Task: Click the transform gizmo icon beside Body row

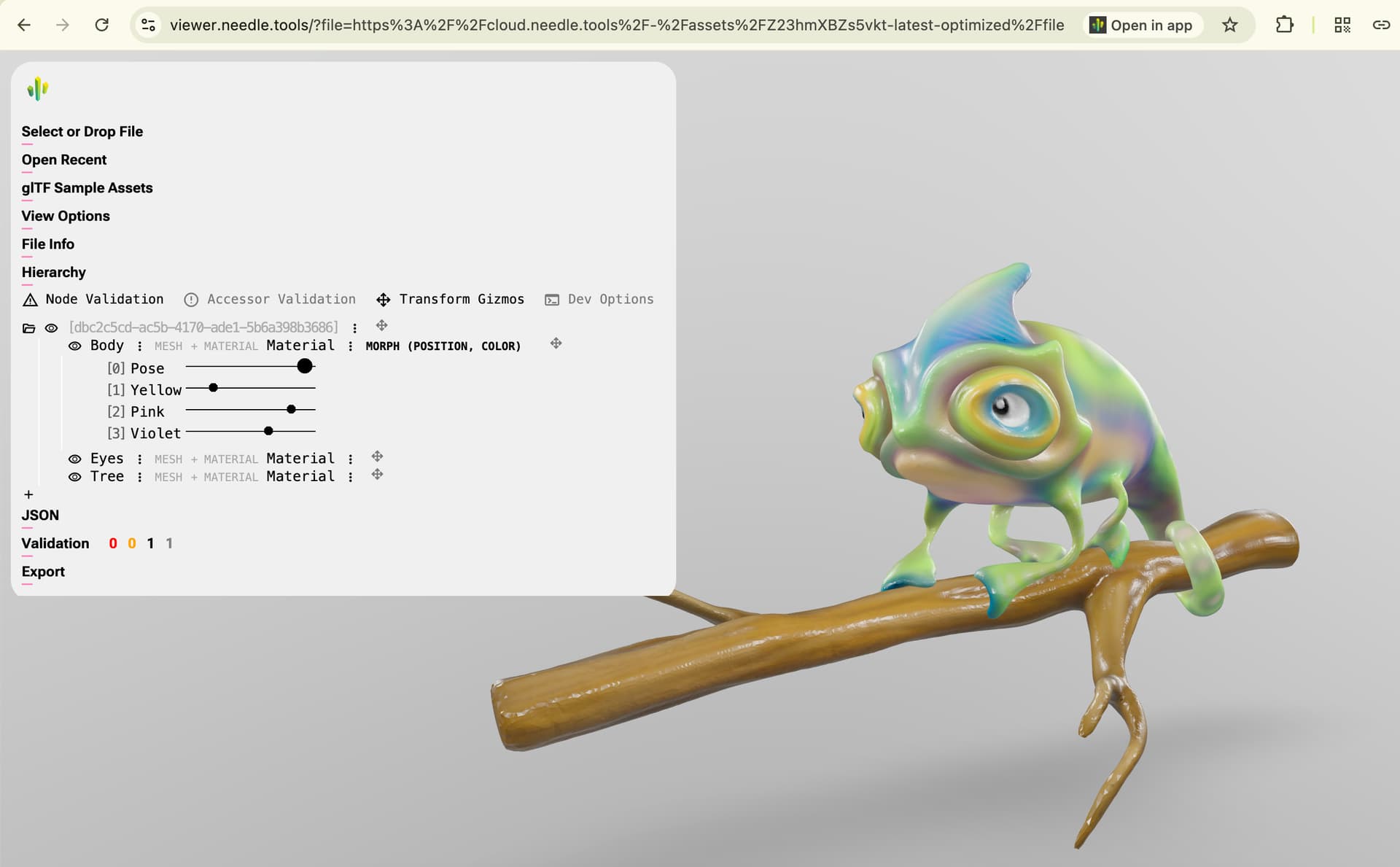Action: (x=556, y=343)
